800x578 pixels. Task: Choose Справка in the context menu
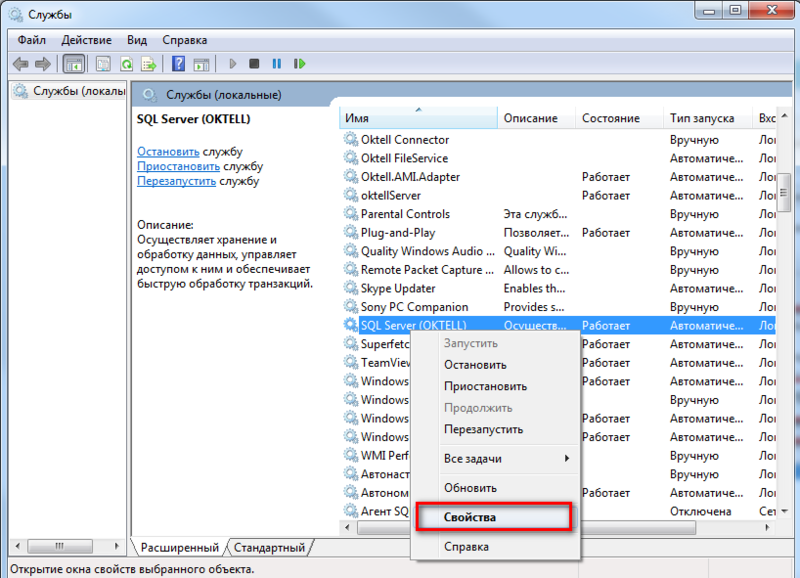(x=495, y=546)
